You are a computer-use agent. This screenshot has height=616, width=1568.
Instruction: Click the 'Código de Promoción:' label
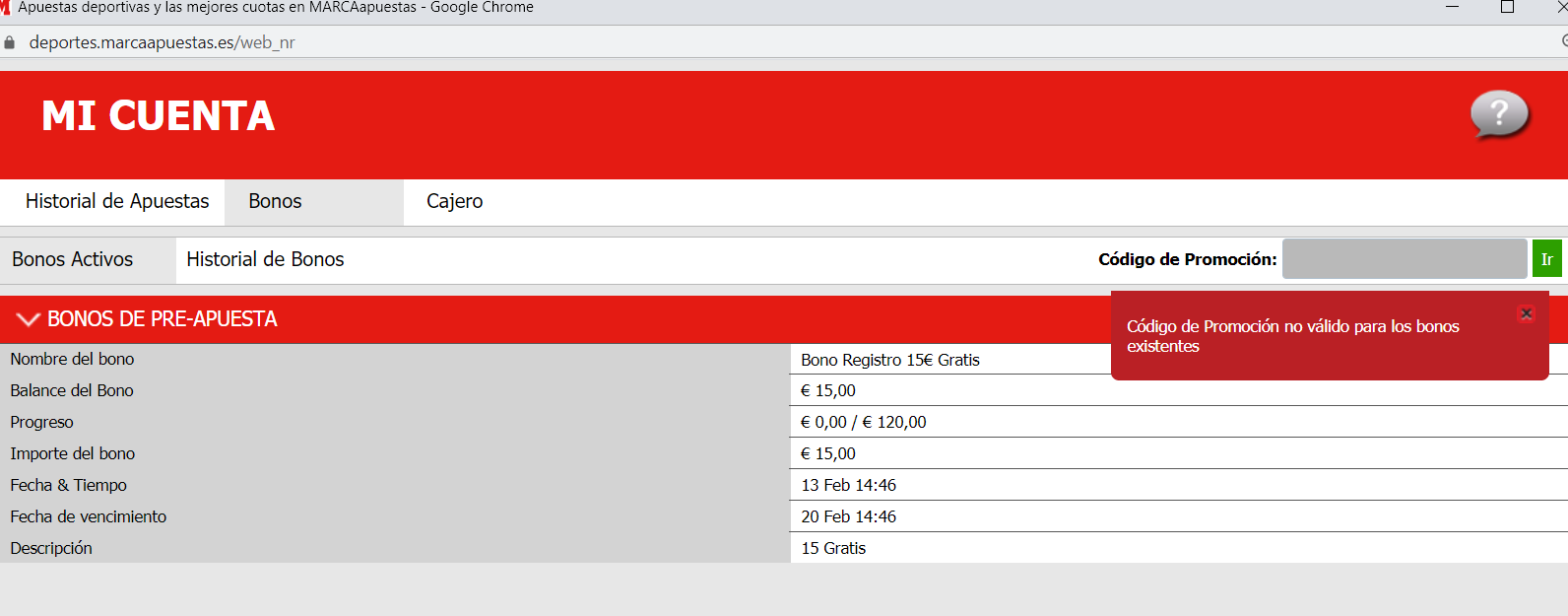click(x=1188, y=259)
